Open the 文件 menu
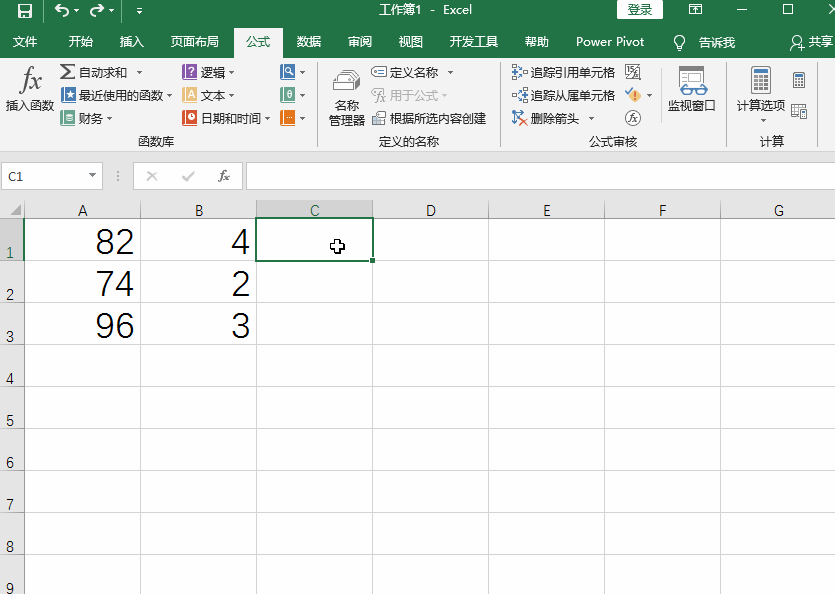This screenshot has width=835, height=594. tap(26, 41)
